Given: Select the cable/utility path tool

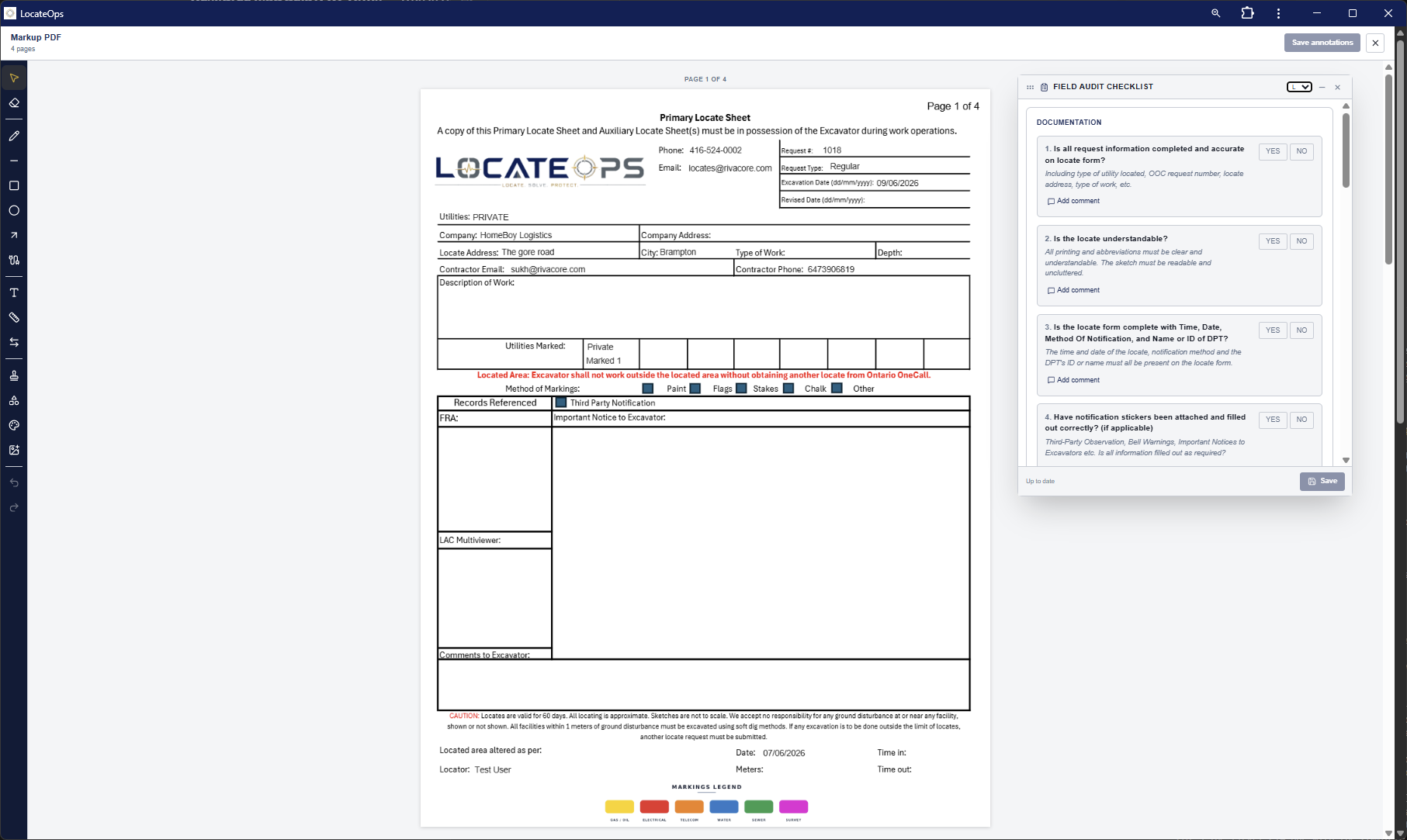Looking at the screenshot, I should tap(14, 260).
